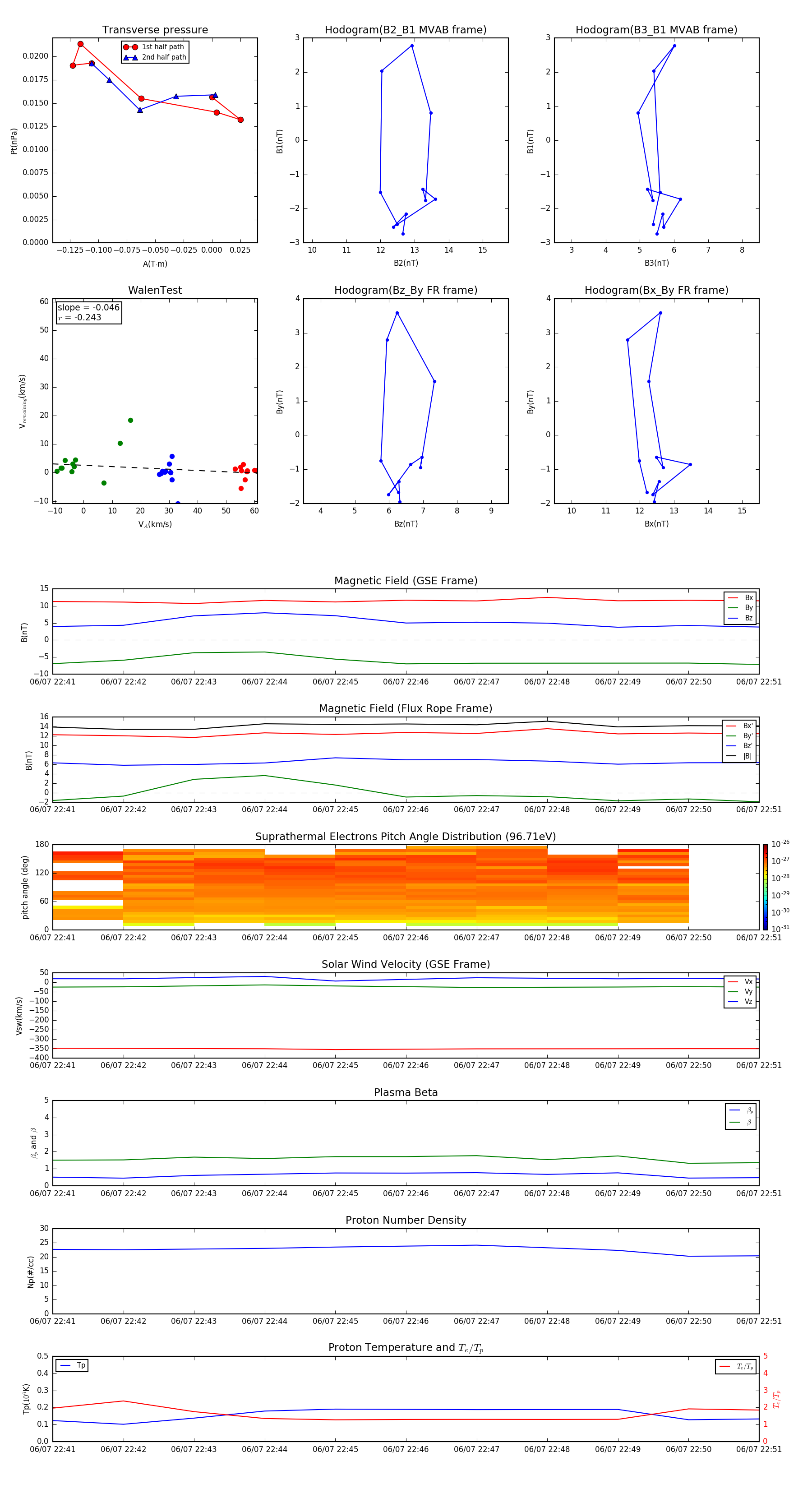The image size is (812, 1489).
Task: Click the β entry in Plasma Beta legend
Action: click(x=741, y=1122)
